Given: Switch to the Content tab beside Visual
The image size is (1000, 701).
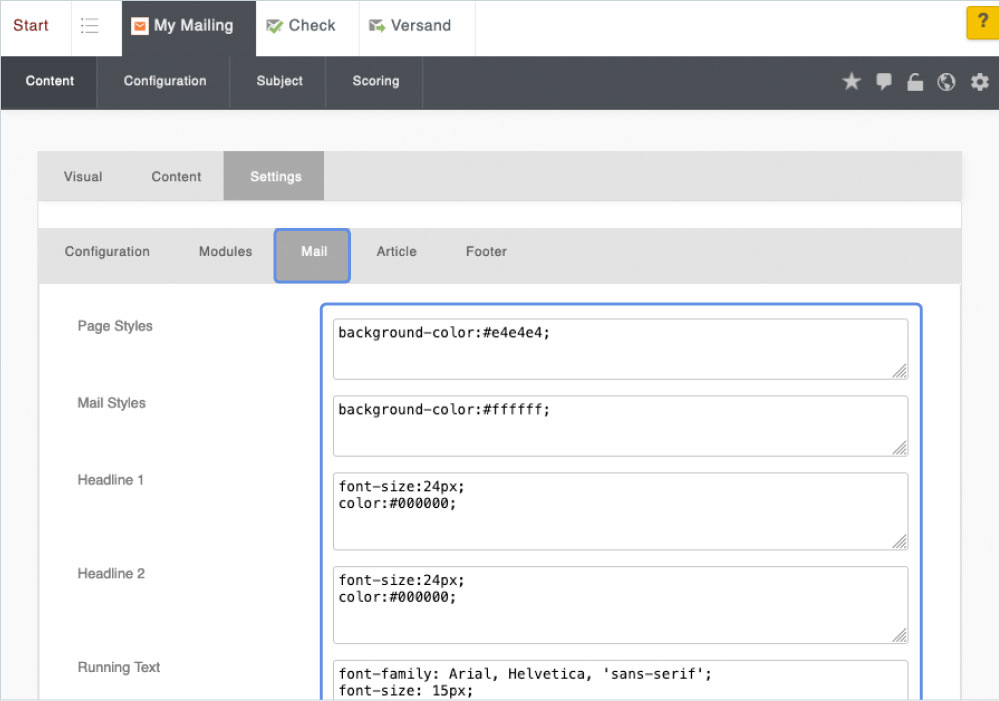Looking at the screenshot, I should [176, 177].
